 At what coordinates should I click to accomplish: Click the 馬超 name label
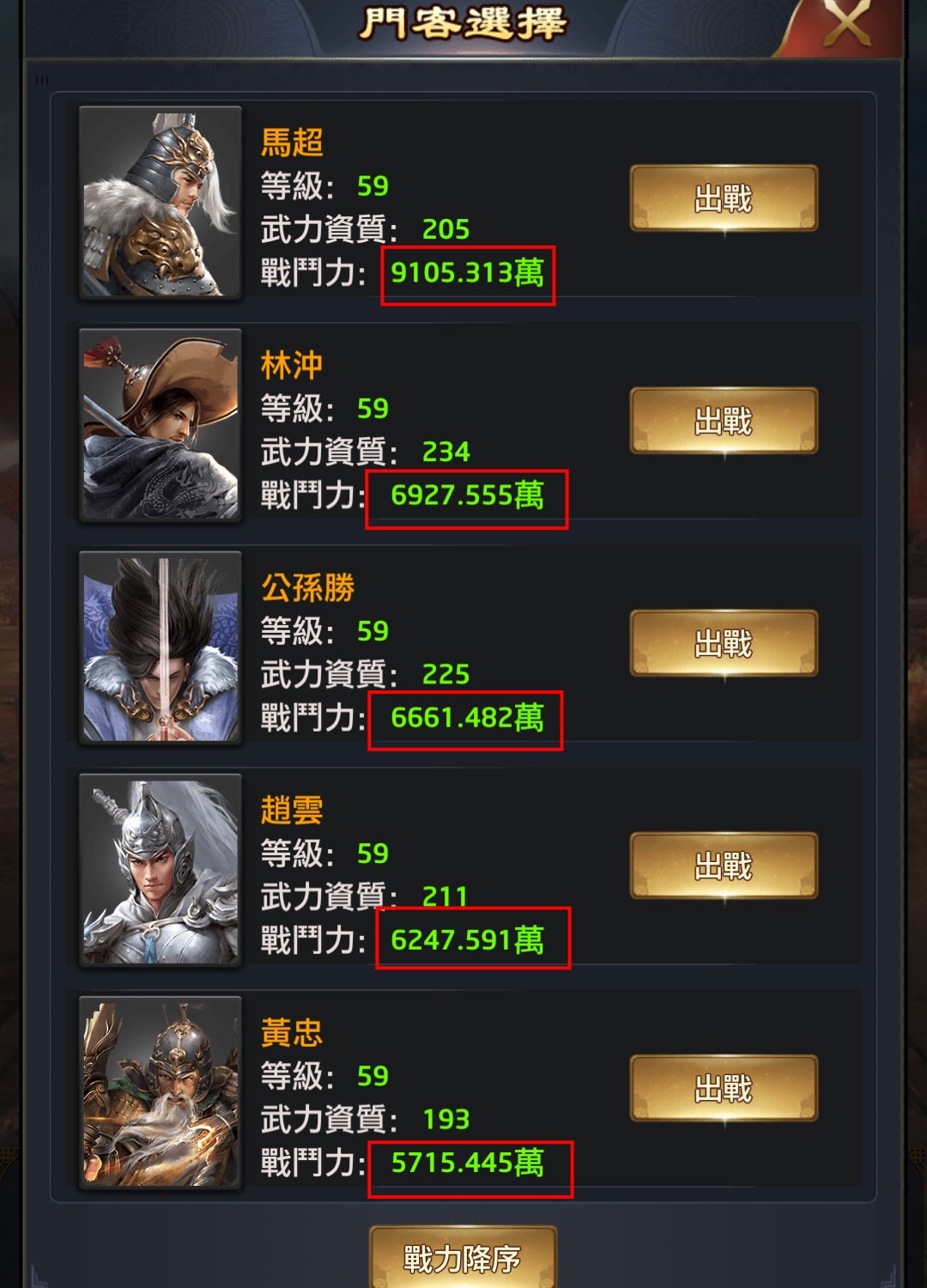(292, 143)
